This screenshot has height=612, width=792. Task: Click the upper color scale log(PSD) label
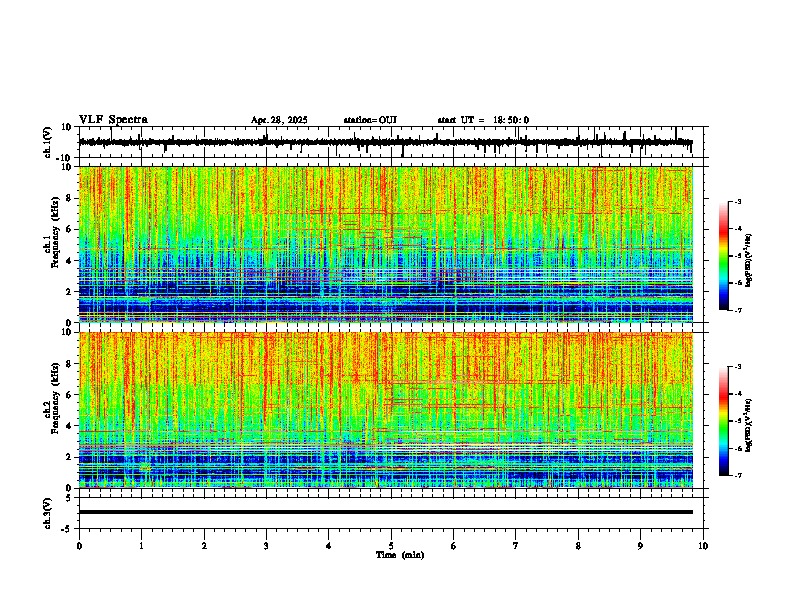click(x=749, y=261)
